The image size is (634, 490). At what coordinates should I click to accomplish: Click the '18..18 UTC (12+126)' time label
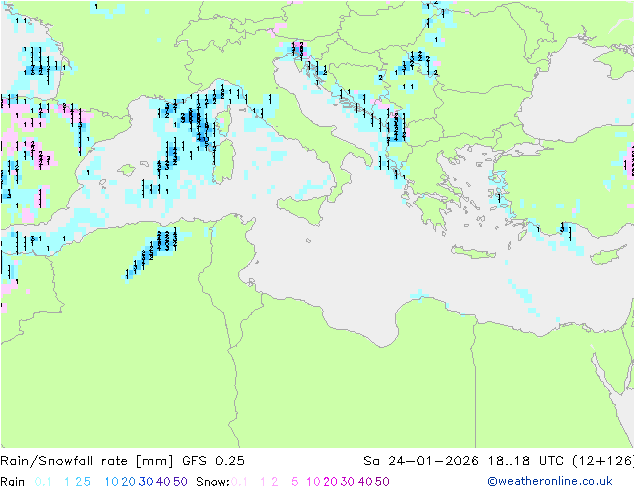coord(561,460)
